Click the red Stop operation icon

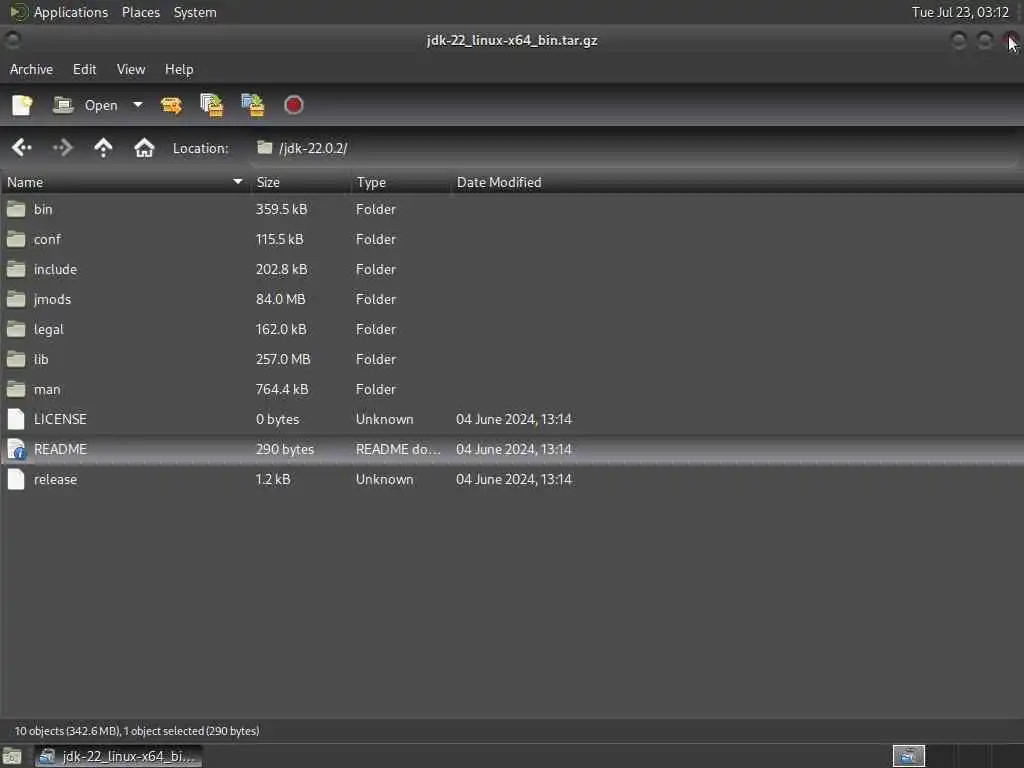coord(293,105)
